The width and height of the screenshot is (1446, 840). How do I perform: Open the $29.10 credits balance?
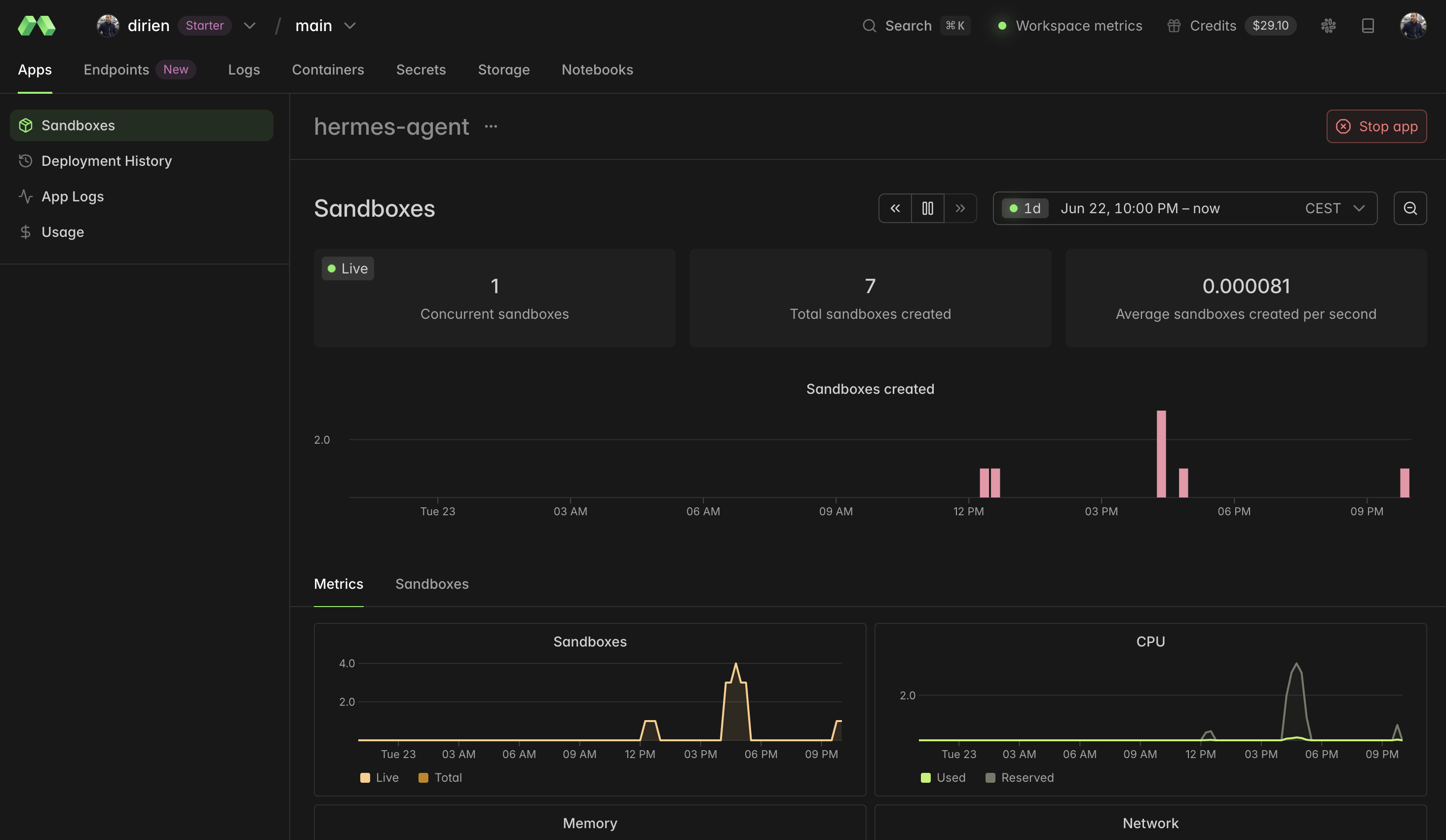pos(1270,26)
